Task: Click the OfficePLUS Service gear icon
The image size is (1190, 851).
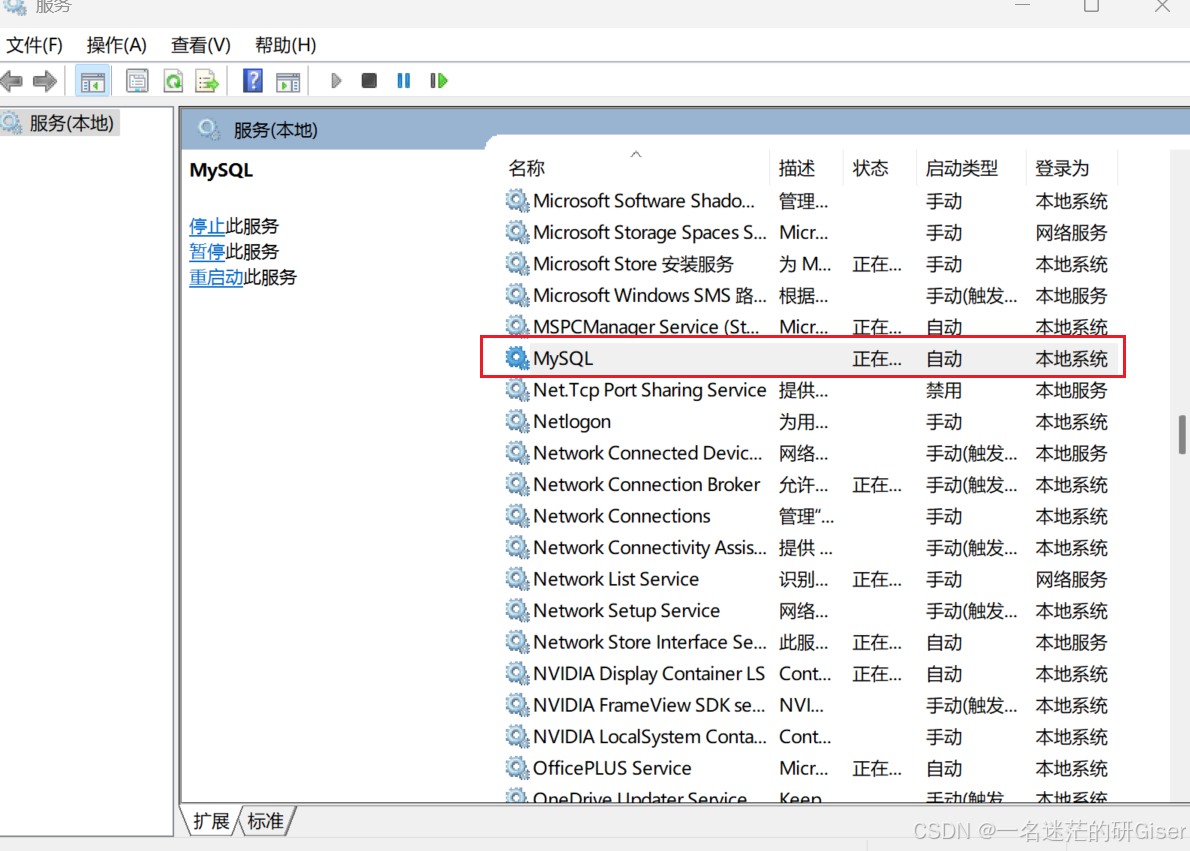Action: (x=517, y=767)
